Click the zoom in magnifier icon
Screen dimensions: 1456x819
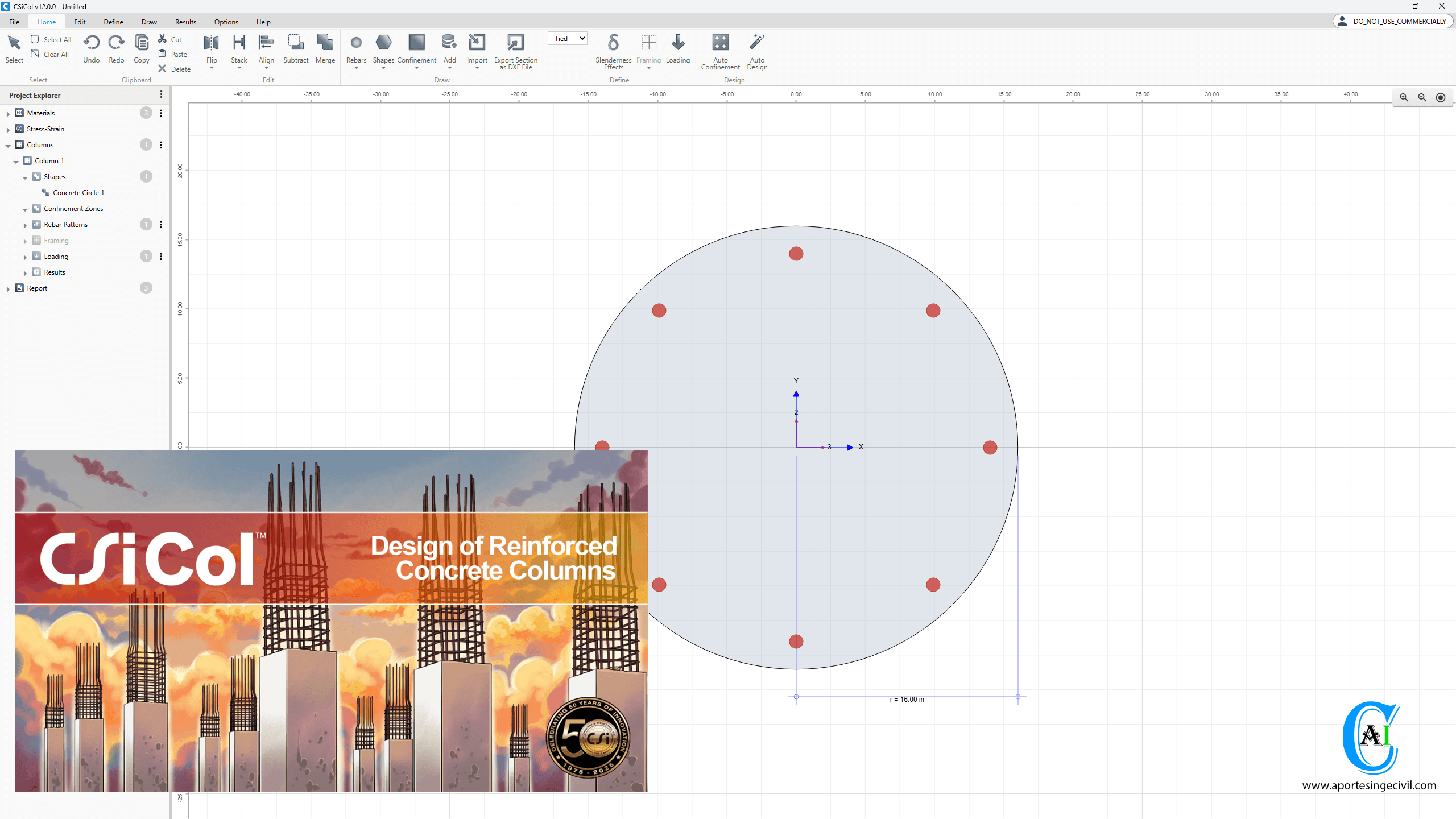tap(1404, 97)
